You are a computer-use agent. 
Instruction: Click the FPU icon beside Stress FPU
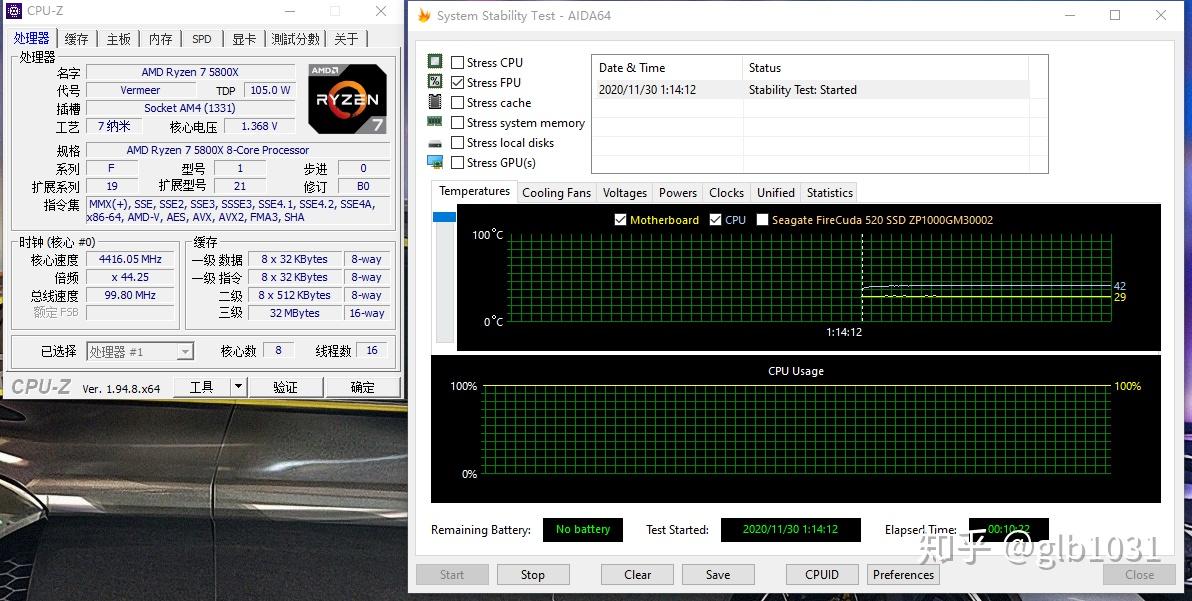(434, 81)
